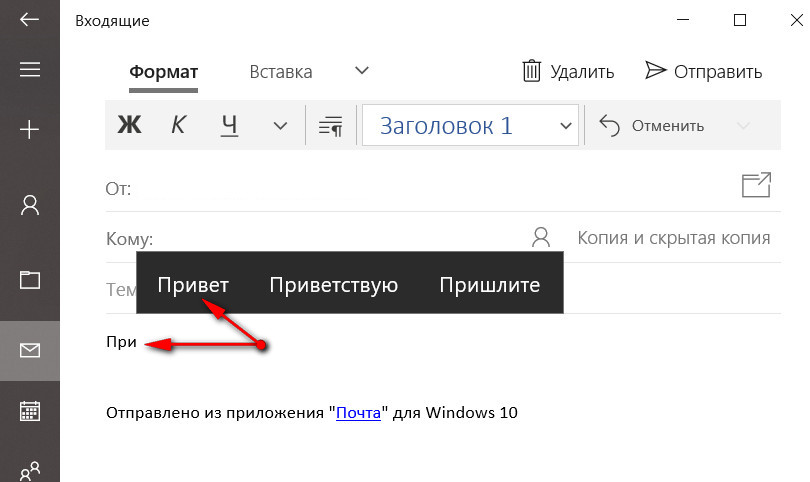This screenshot has width=810, height=482.
Task: Click the Удалить discard button
Action: coord(568,71)
